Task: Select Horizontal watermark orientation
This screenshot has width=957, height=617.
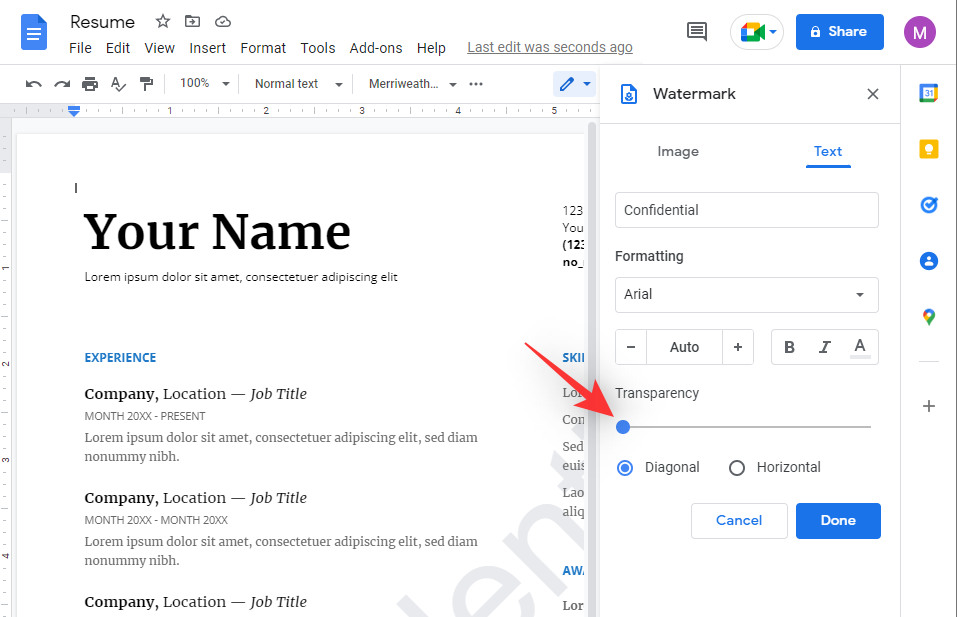Action: 737,467
